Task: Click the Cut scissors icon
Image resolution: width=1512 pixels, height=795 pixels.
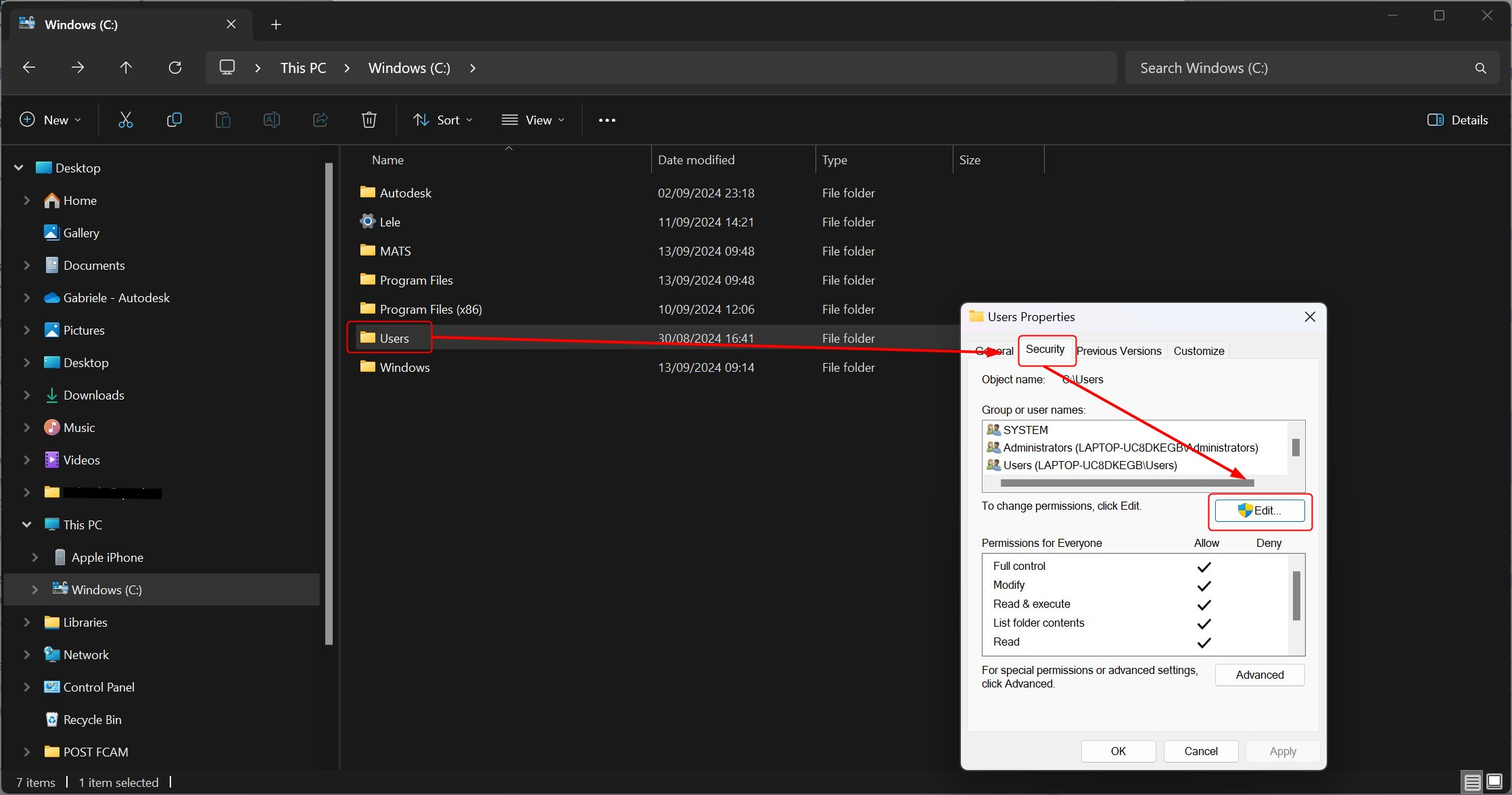Action: pos(125,120)
